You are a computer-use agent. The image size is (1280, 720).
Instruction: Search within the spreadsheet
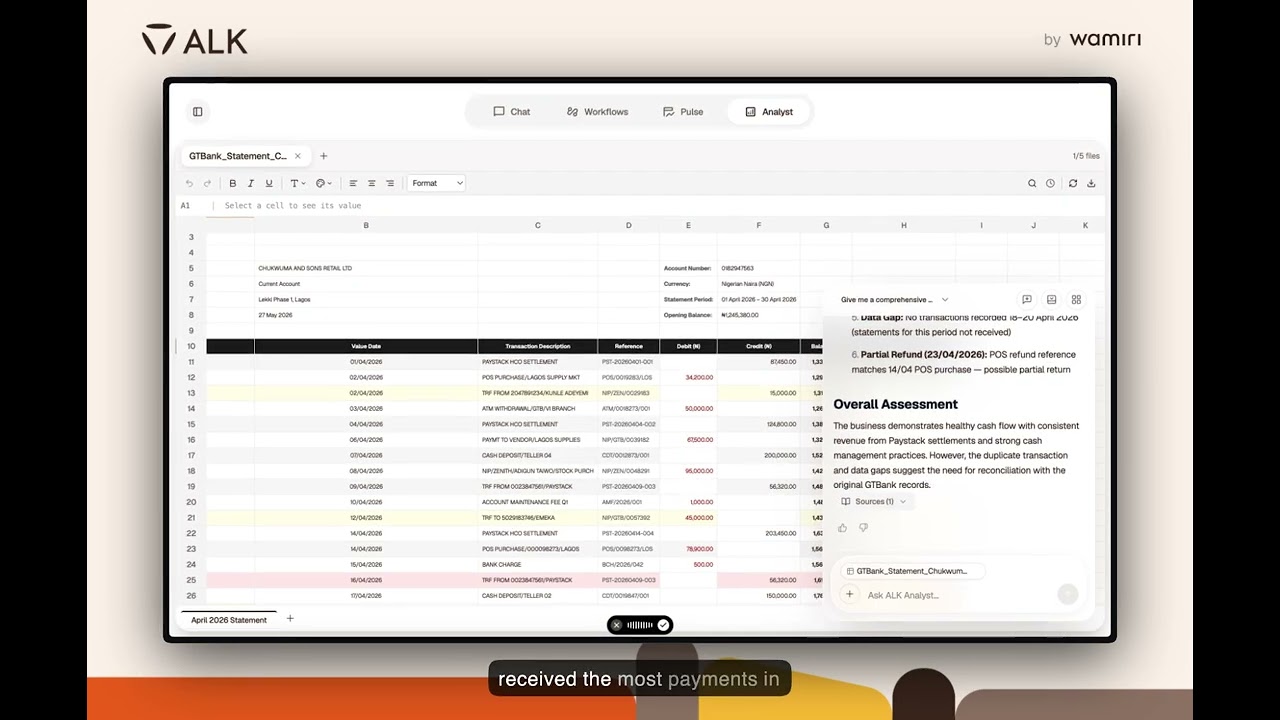click(x=1032, y=183)
